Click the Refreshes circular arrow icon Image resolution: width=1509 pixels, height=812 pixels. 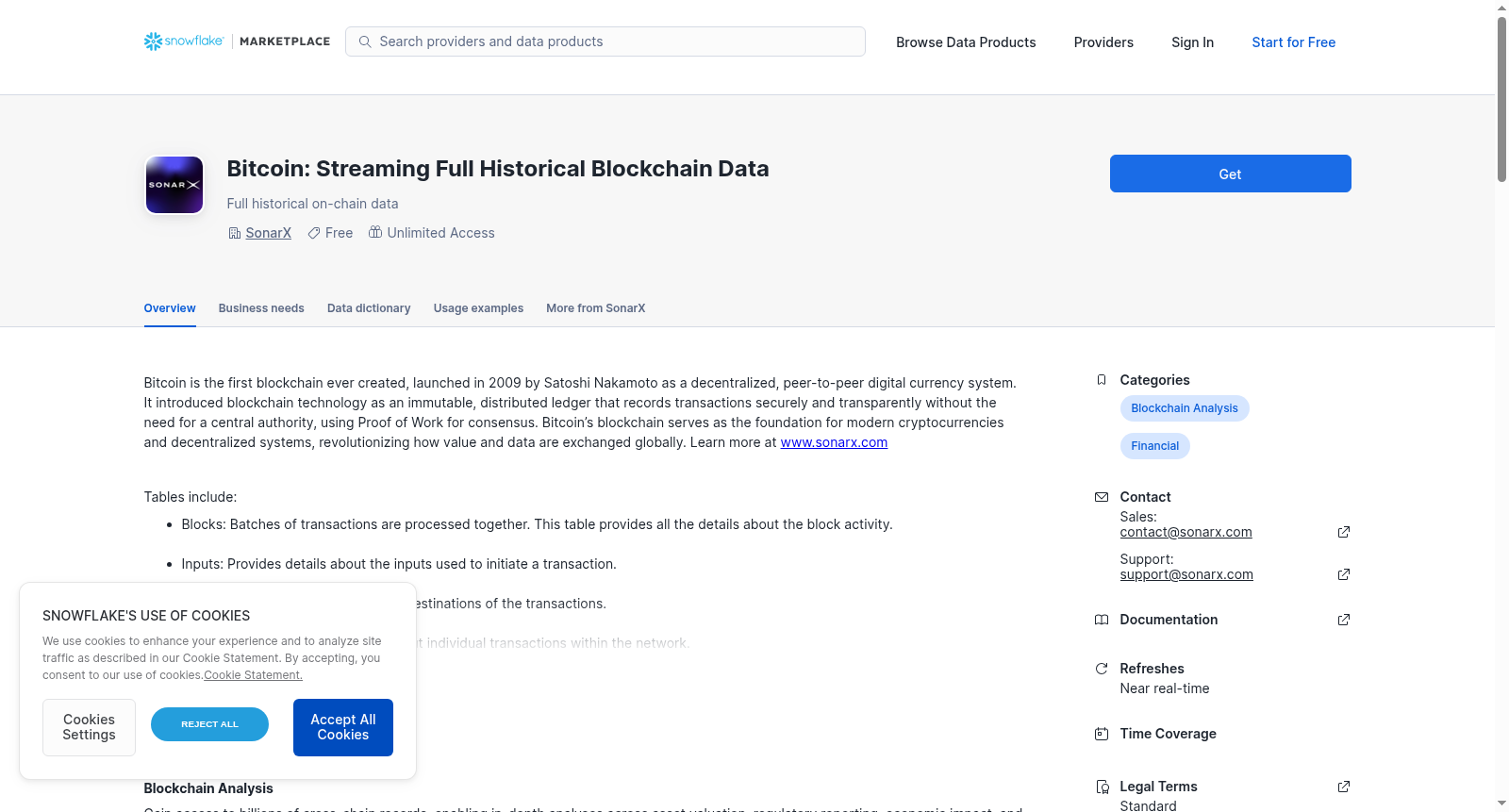pos(1102,669)
